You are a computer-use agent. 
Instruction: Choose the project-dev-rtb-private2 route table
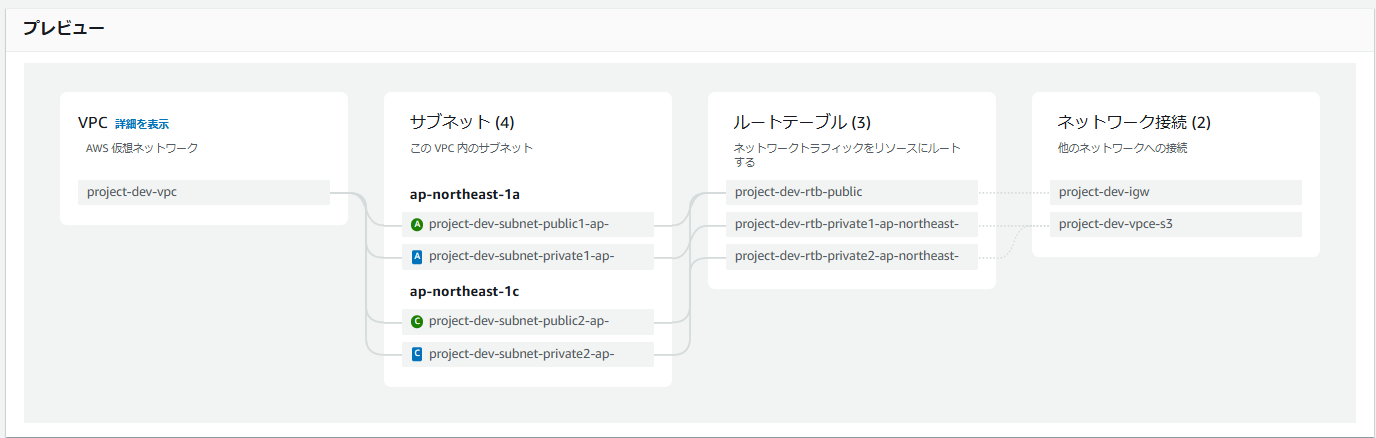[846, 257]
